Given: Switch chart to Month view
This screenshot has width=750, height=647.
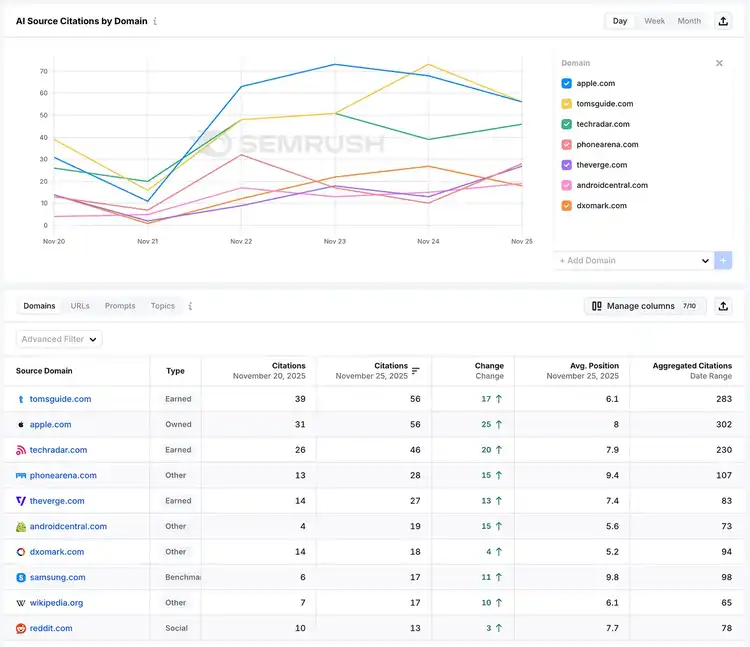Looking at the screenshot, I should pyautogui.click(x=689, y=21).
